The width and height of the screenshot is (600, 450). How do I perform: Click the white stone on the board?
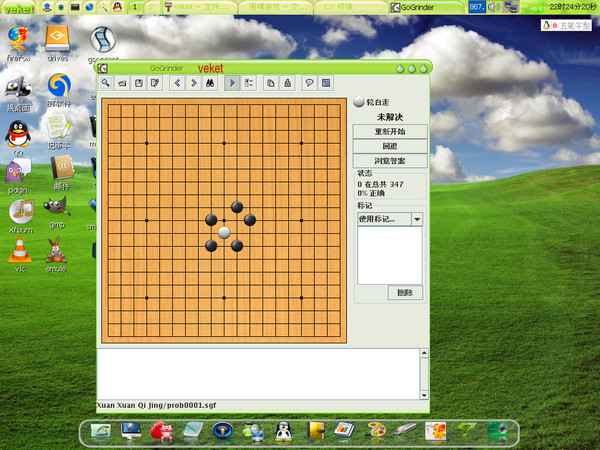(x=224, y=233)
